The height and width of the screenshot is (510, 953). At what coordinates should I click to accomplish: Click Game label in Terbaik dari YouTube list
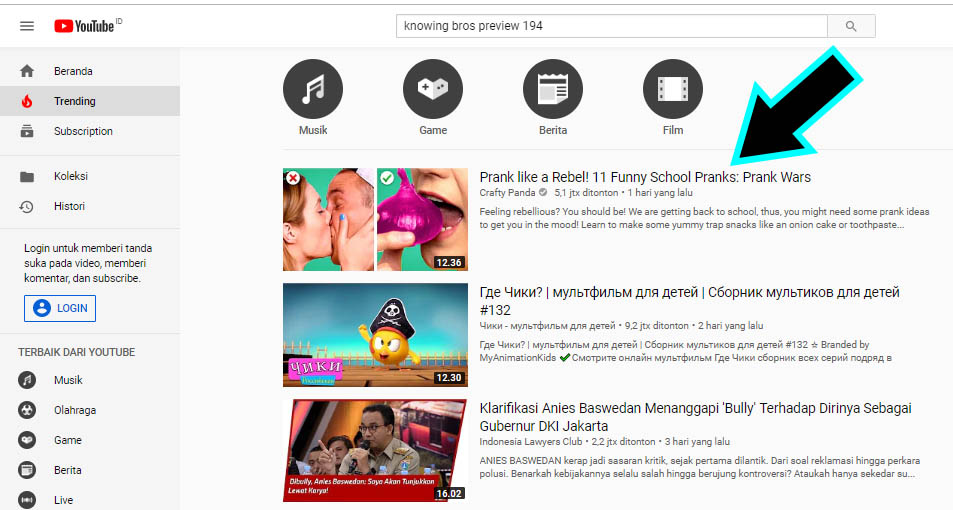point(67,440)
